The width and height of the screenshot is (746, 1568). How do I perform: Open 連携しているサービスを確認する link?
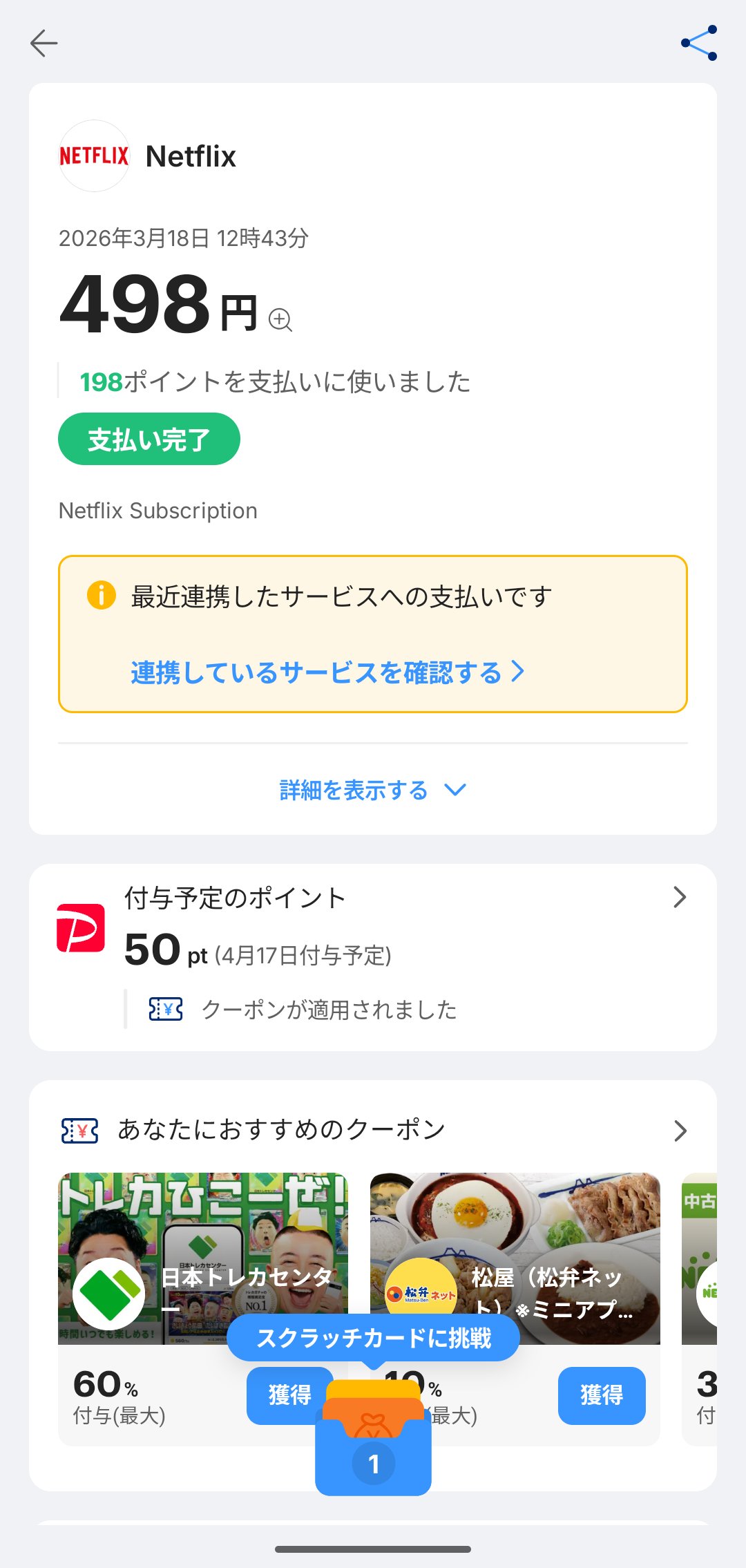point(327,672)
